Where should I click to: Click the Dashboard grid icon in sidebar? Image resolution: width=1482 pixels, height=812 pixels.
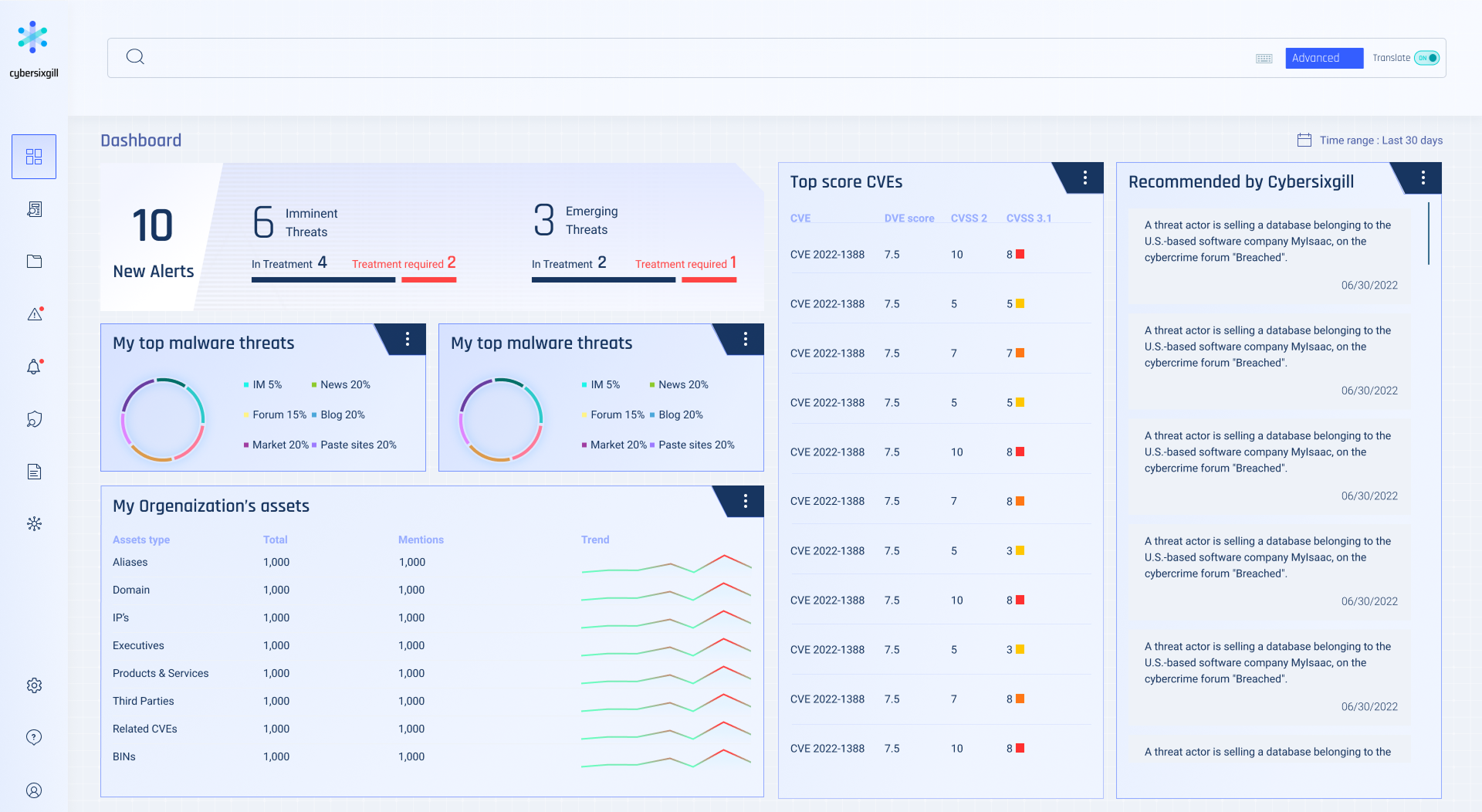34,157
